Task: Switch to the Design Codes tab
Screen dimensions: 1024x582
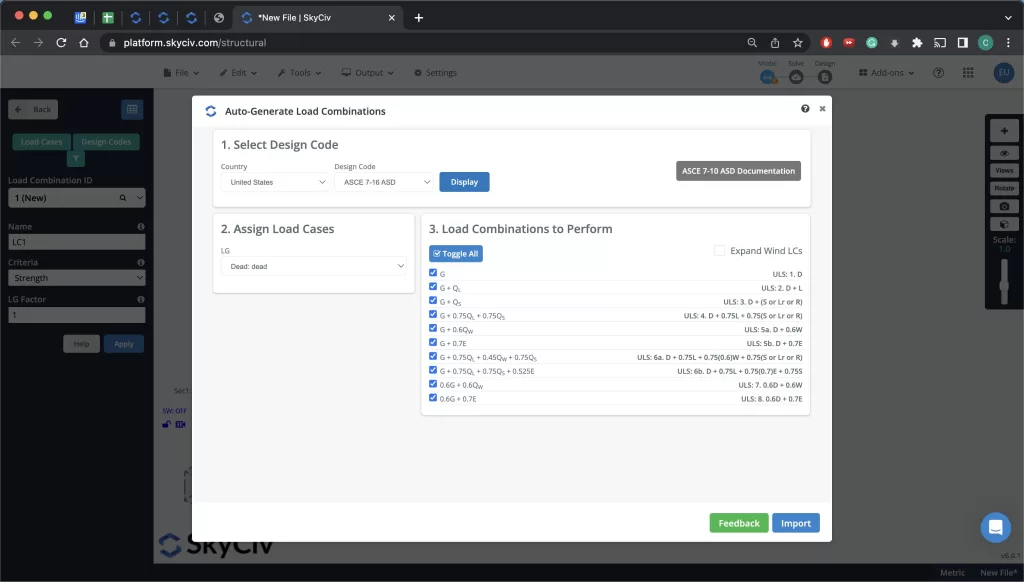Action: click(x=106, y=142)
